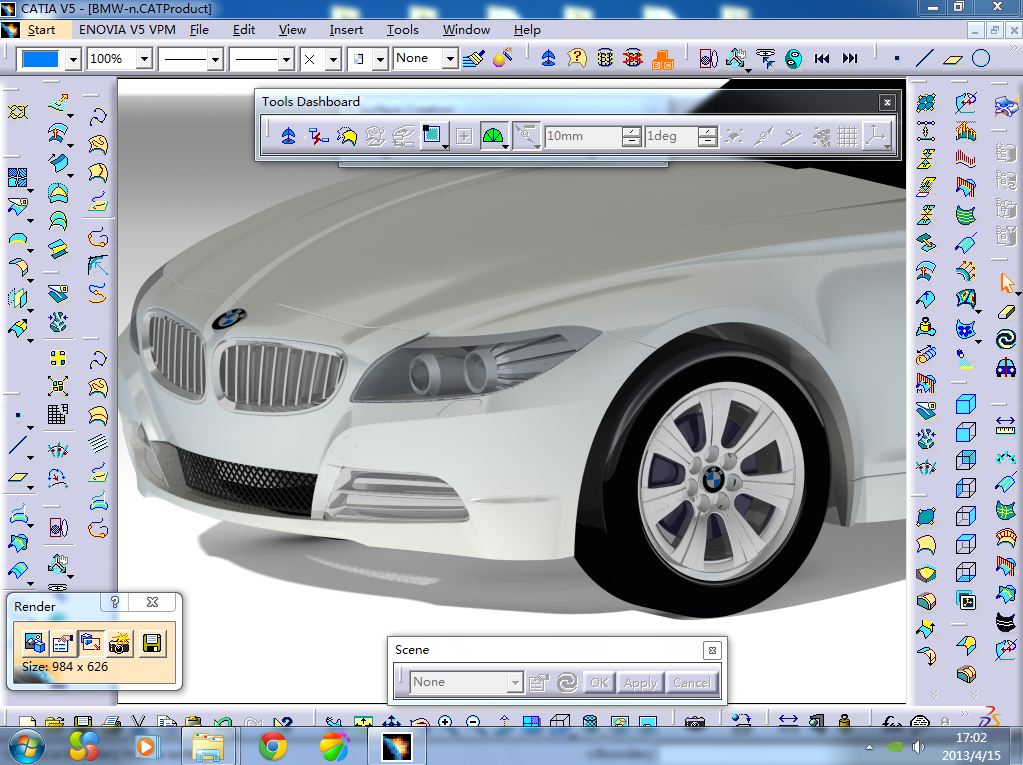The image size is (1023, 765).
Task: Click the second icon in the Render panel
Action: pyautogui.click(x=63, y=644)
